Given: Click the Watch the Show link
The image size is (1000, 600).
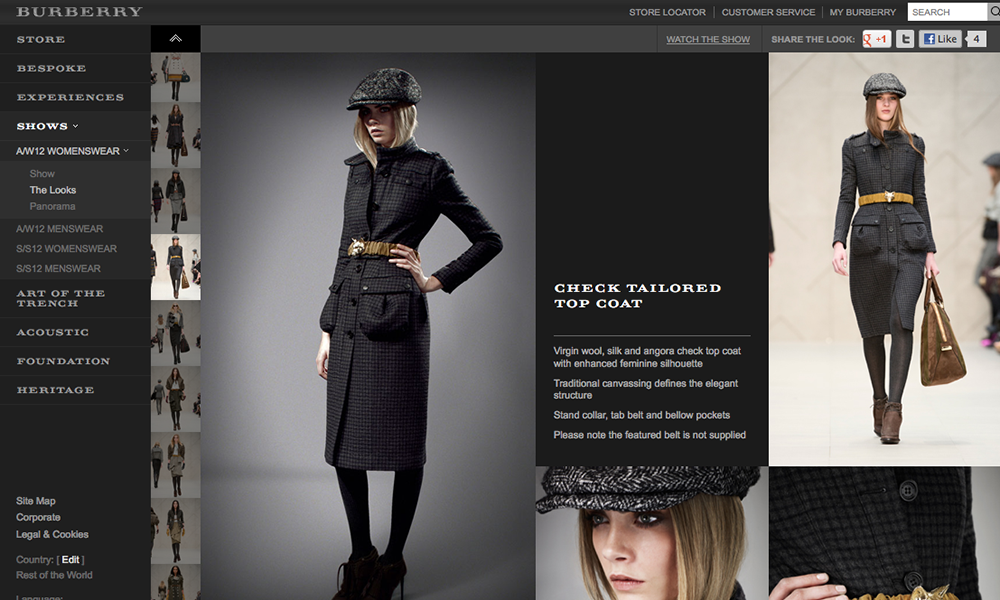Looking at the screenshot, I should (708, 40).
